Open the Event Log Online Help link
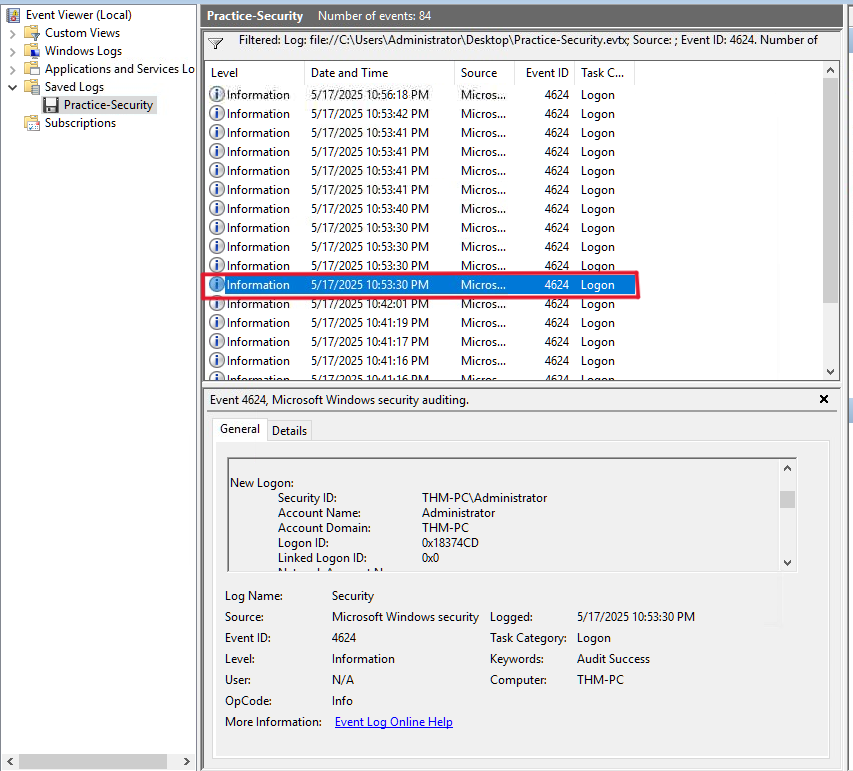Screen dimensions: 853x771 pos(393,722)
